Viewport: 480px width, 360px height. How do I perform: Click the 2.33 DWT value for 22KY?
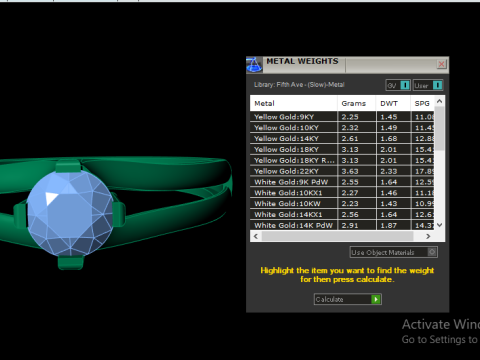pos(389,171)
